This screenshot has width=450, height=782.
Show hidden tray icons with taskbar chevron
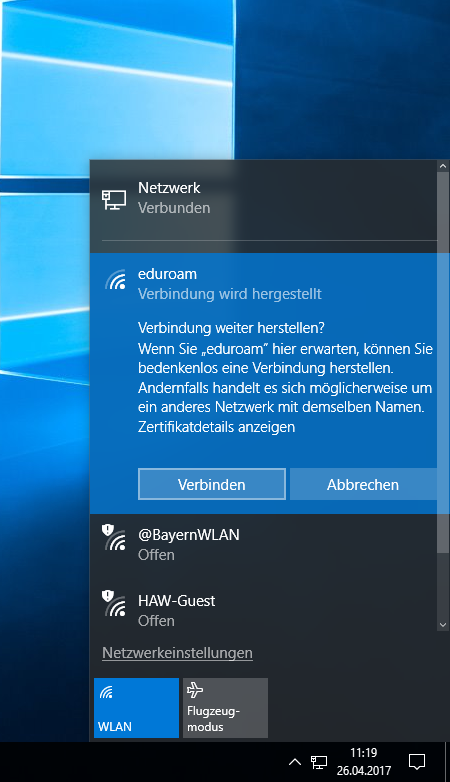(295, 762)
